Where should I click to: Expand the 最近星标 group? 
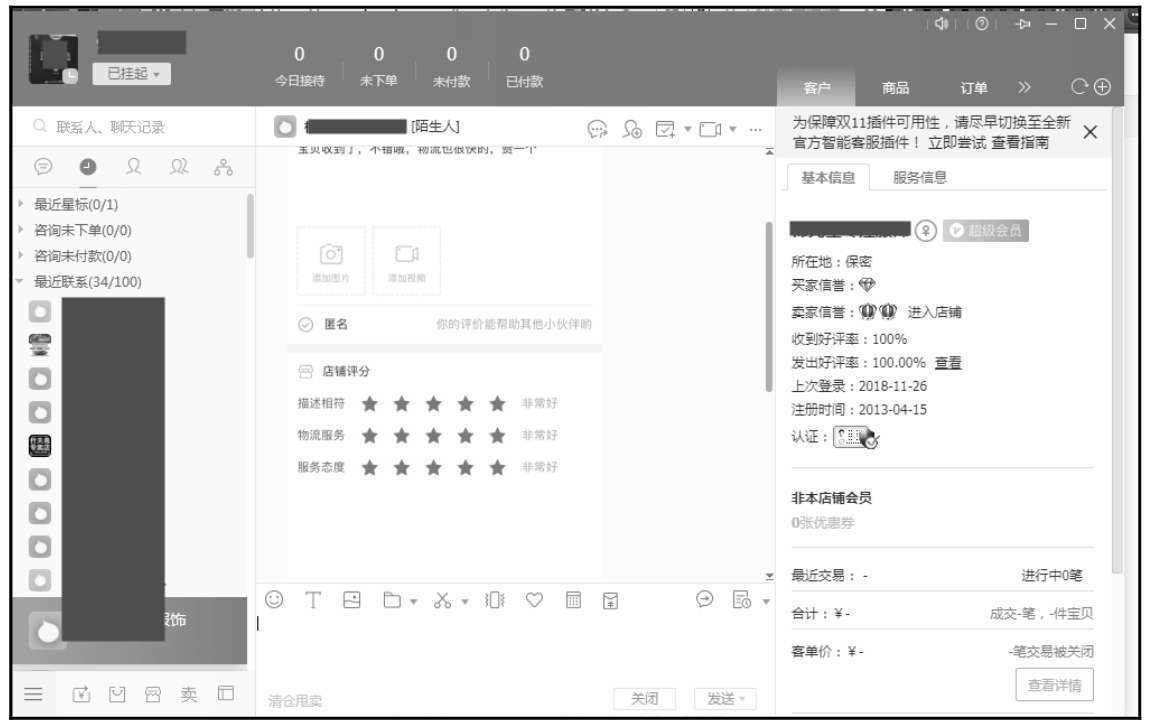point(23,205)
